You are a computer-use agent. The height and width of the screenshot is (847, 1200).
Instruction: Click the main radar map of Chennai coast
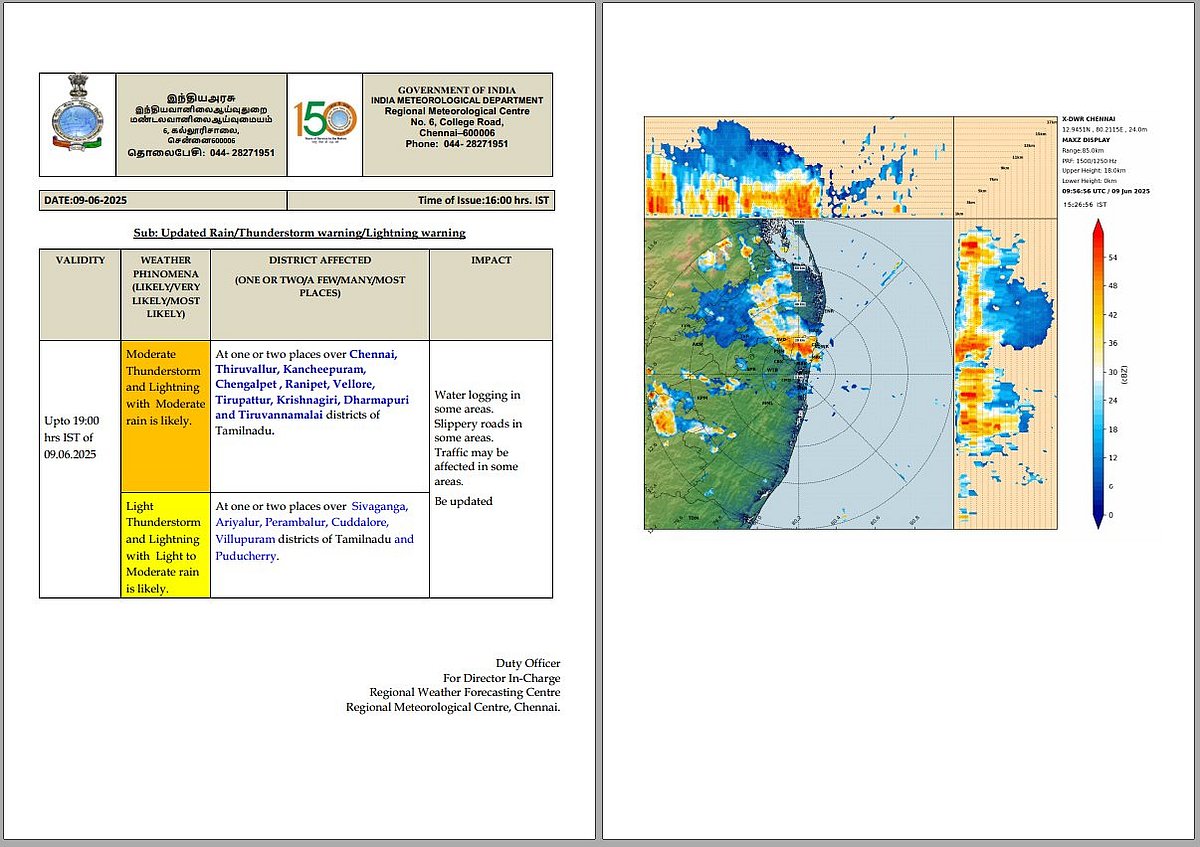click(x=798, y=374)
